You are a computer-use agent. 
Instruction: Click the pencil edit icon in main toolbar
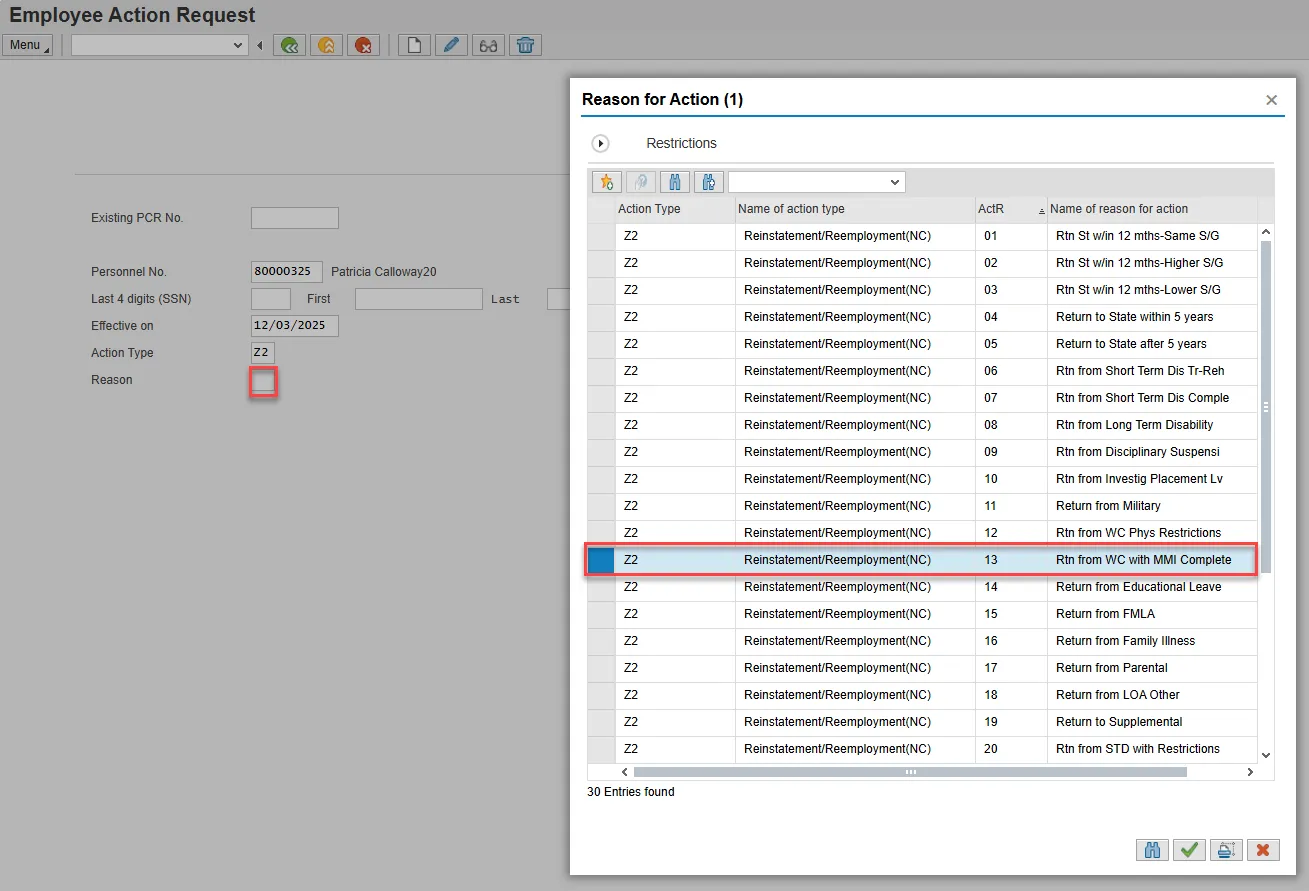click(451, 45)
